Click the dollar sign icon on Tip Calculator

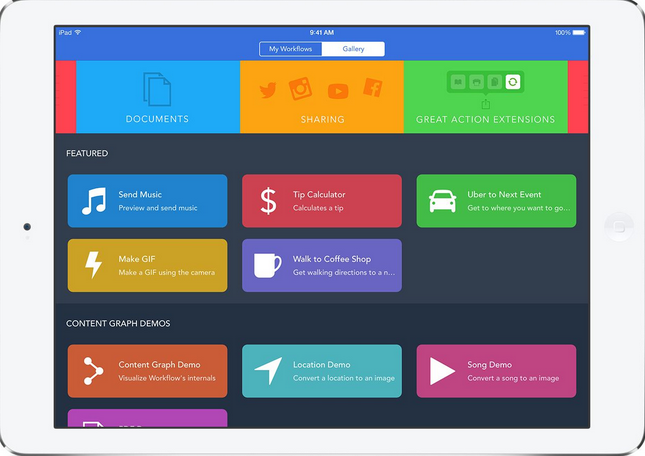268,201
